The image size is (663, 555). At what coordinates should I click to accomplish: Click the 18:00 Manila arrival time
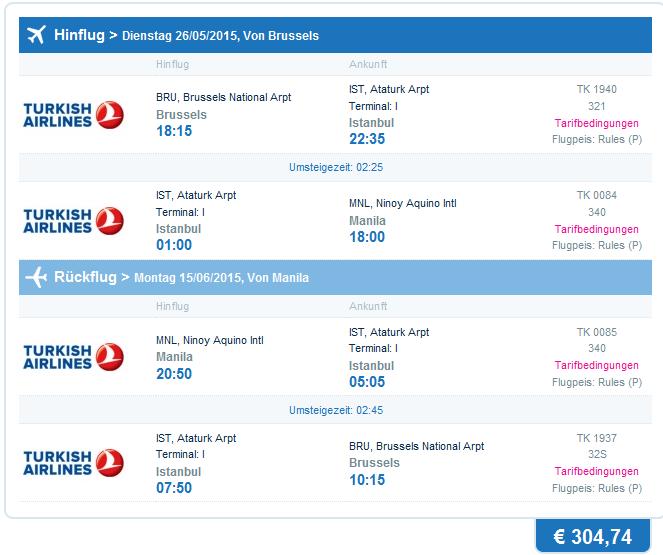[x=367, y=237]
